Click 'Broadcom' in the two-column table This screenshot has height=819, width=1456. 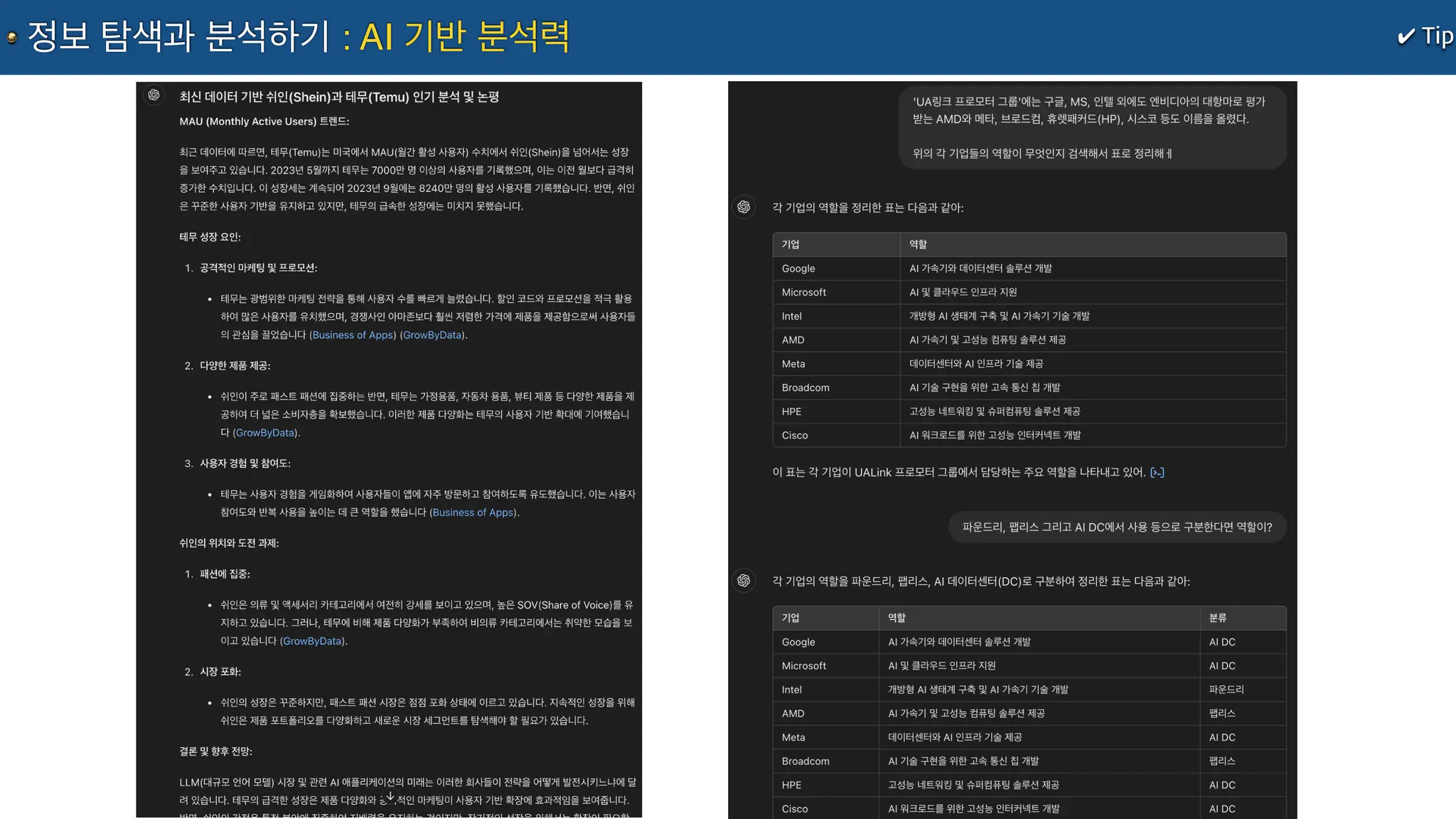pos(805,387)
